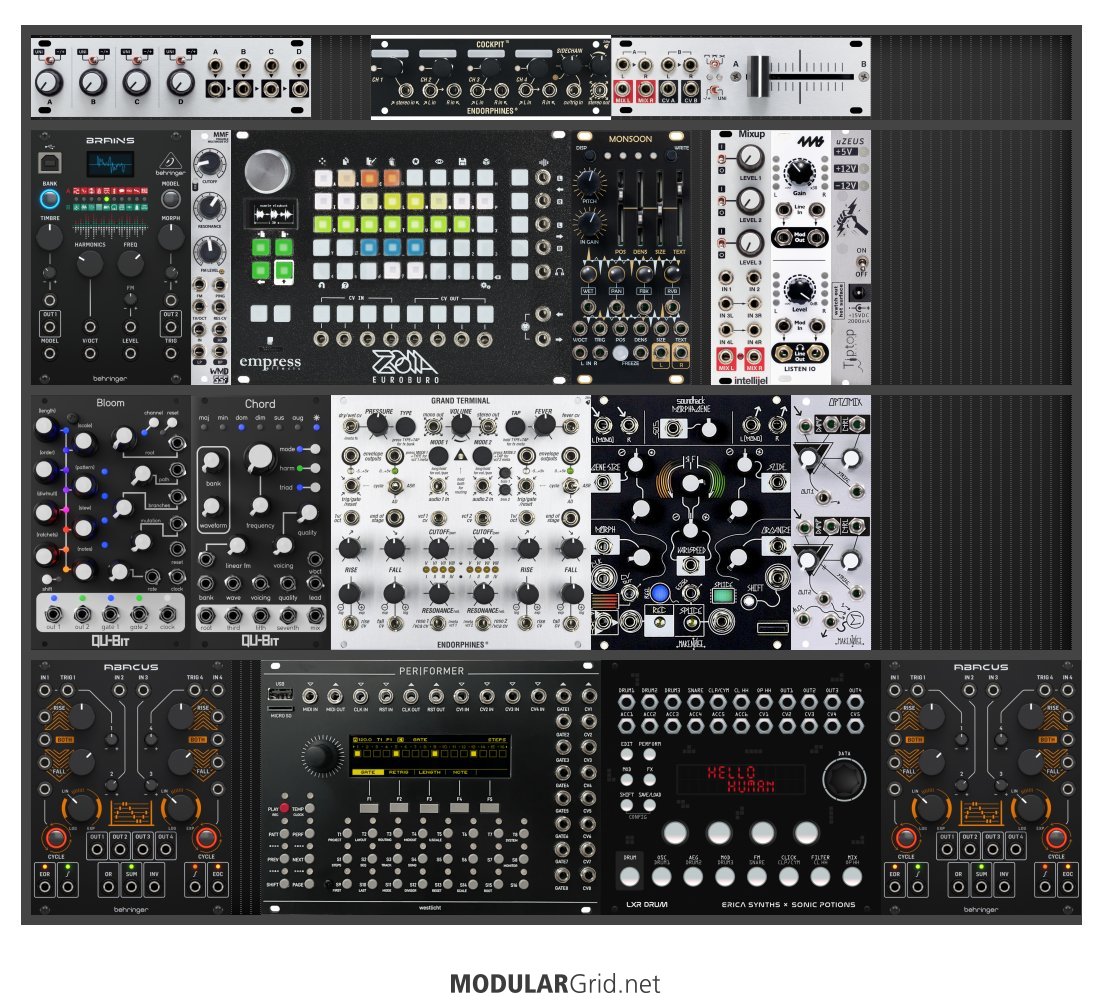Click the MODULARGrid.net text at the bottom
The image size is (1112, 1005).
click(555, 984)
